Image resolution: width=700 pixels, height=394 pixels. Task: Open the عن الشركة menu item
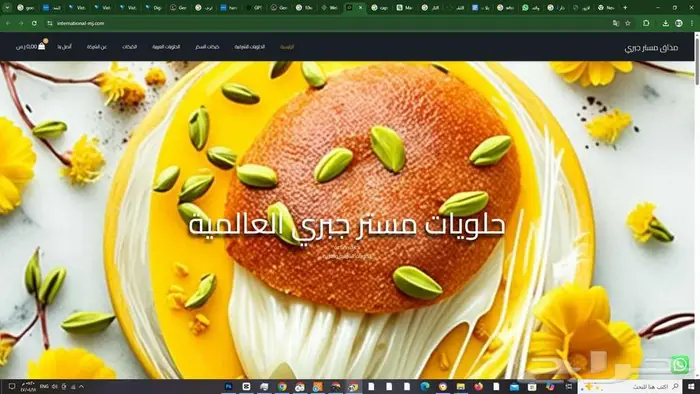[x=97, y=46]
